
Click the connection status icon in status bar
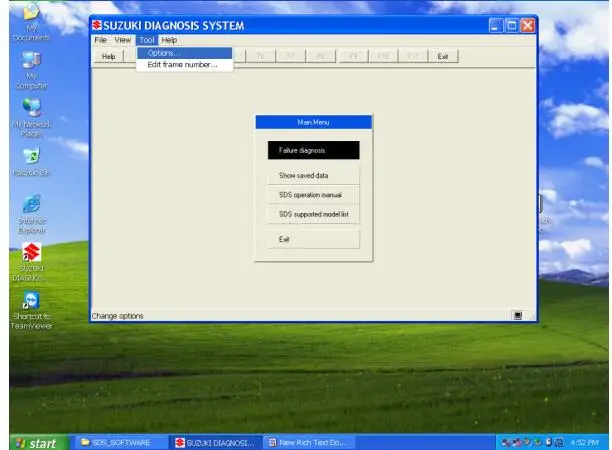pyautogui.click(x=518, y=315)
